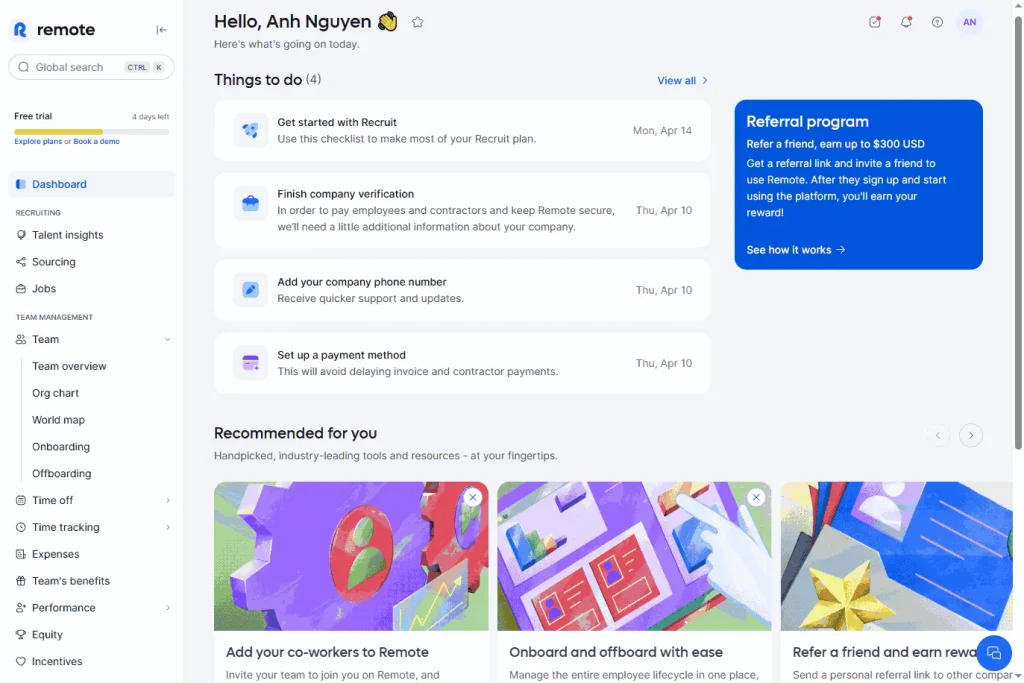Collapse the Team submenu chevron
Image resolution: width=1024 pixels, height=683 pixels.
click(x=167, y=340)
